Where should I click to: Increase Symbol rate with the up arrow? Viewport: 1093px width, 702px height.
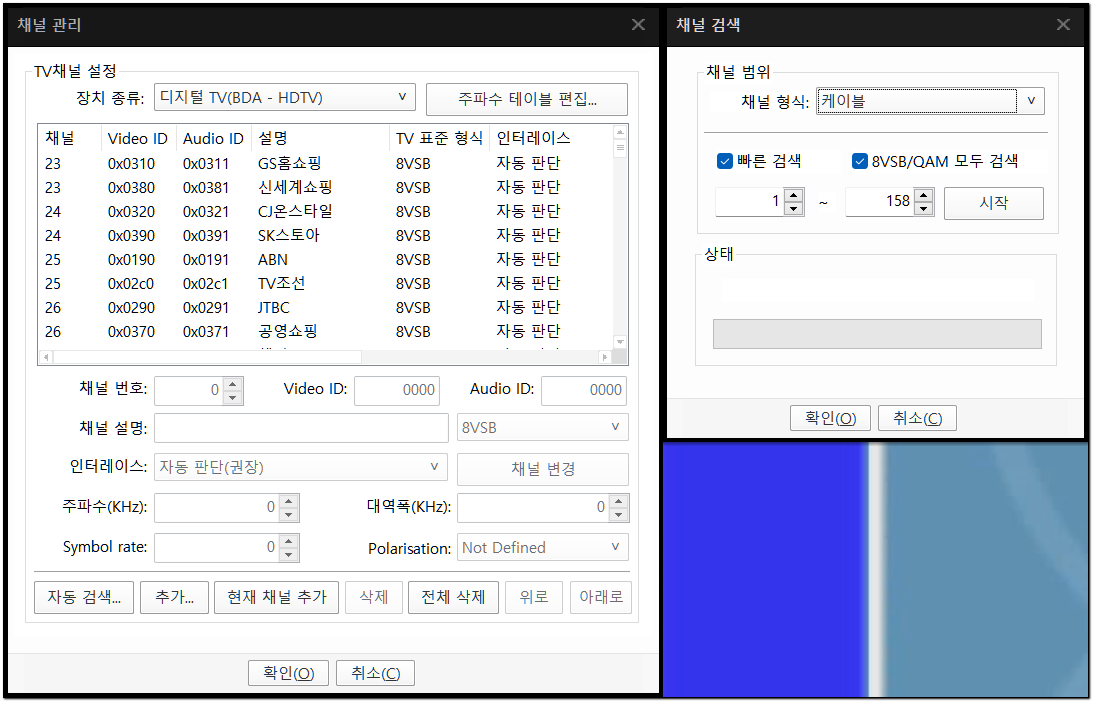pyautogui.click(x=289, y=540)
